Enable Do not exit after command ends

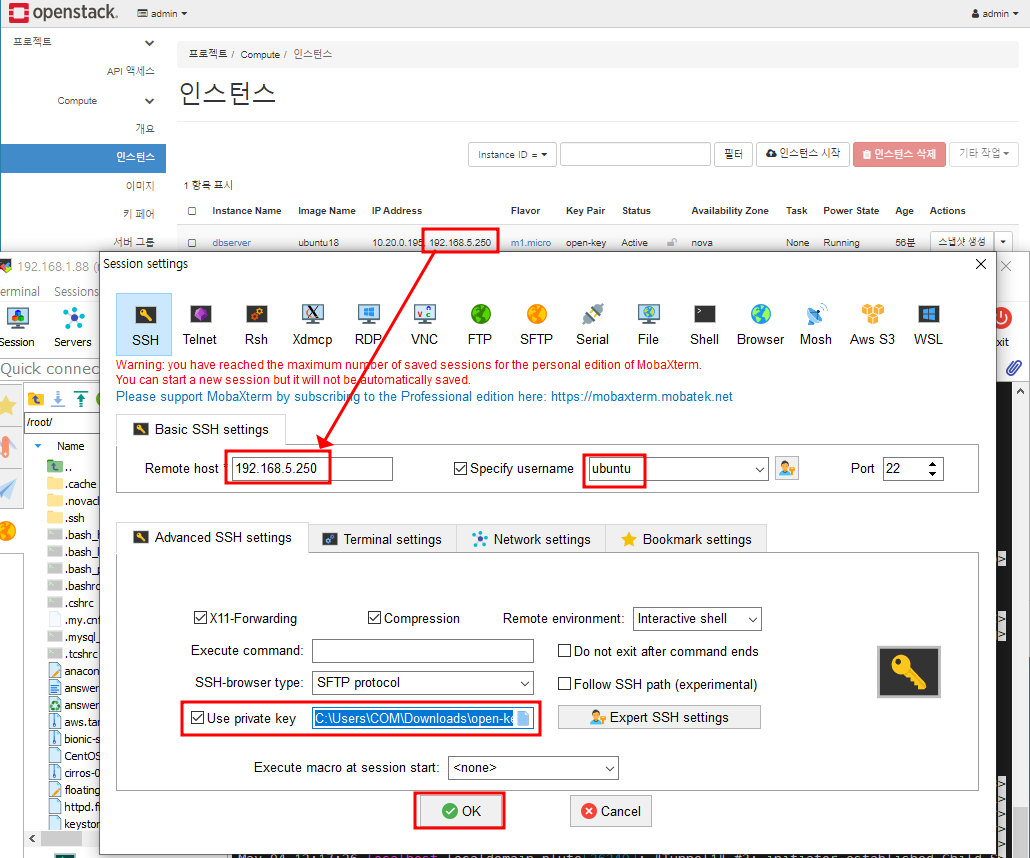[564, 650]
